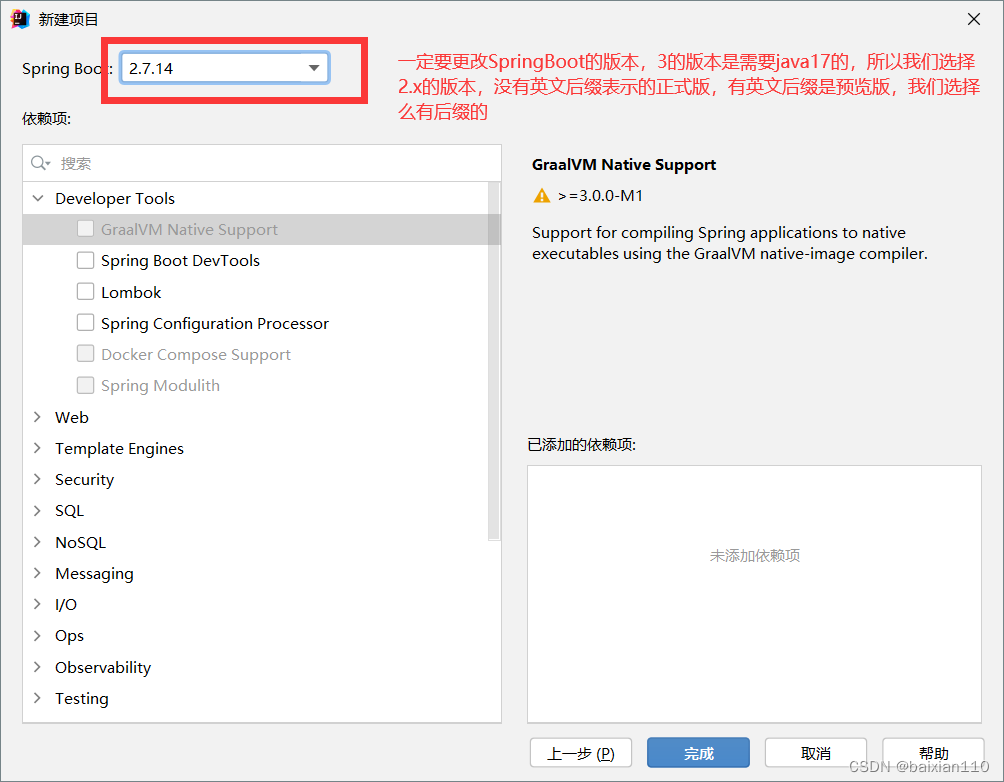Click the IntelliJ IDEA logo in title bar
The width and height of the screenshot is (1004, 782).
(x=20, y=19)
